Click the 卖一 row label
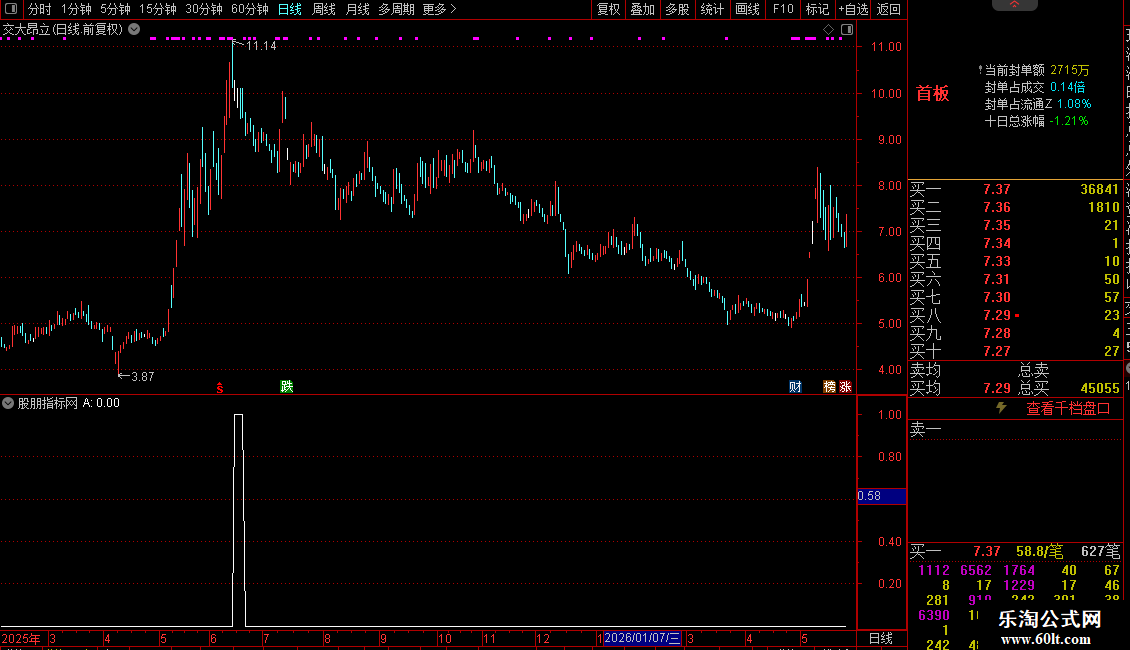The image size is (1130, 650). [x=926, y=430]
